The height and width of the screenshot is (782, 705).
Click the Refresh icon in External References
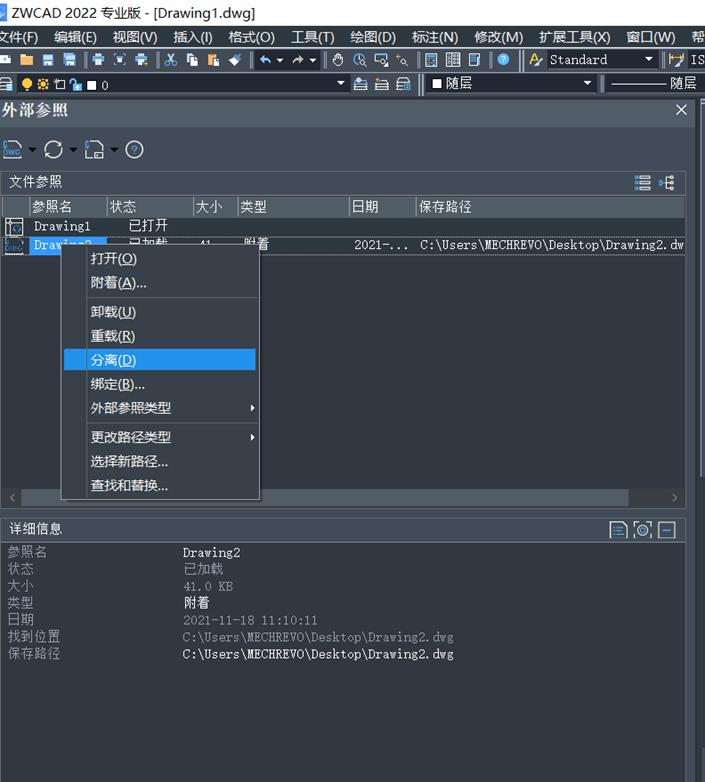53,149
